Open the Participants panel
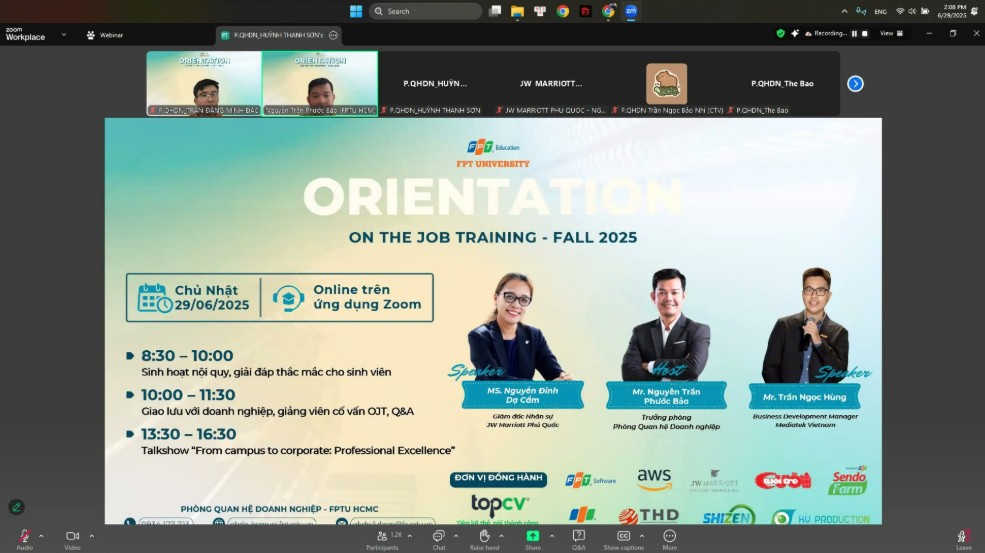 (x=382, y=539)
